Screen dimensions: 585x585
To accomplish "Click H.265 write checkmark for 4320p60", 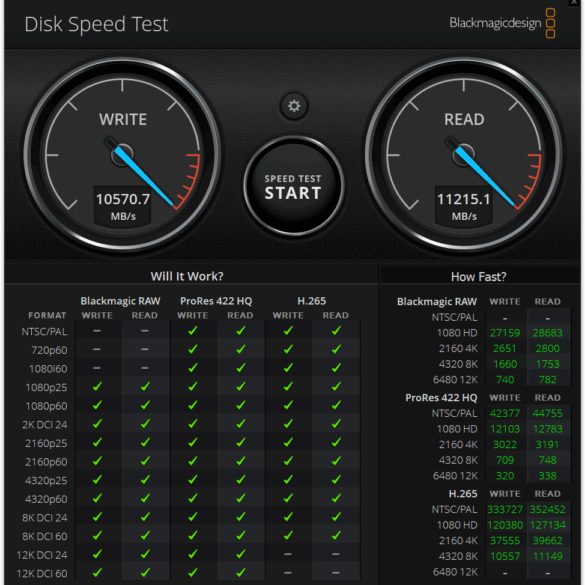I will pyautogui.click(x=288, y=498).
